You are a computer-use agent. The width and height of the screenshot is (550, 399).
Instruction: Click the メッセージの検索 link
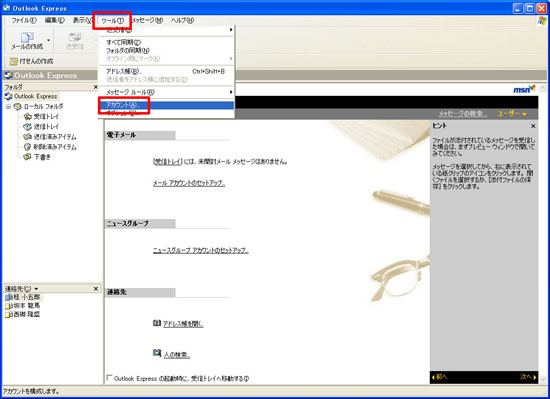click(x=463, y=114)
